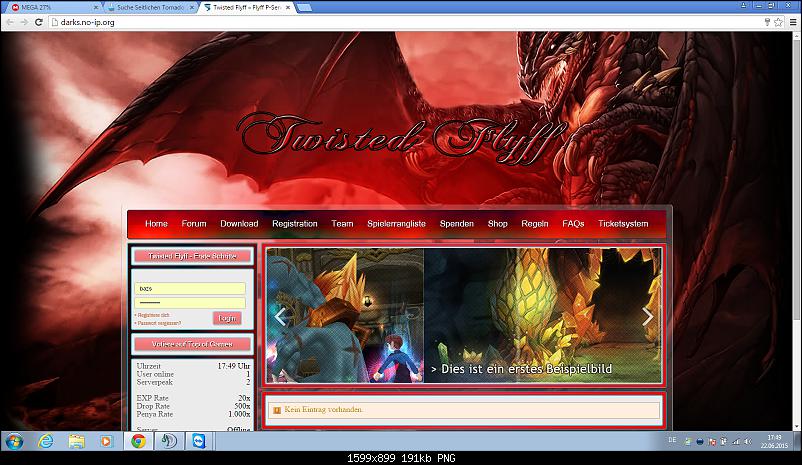Open Windows Explorer folder on taskbar
Viewport: 802px width, 465px height.
point(76,441)
